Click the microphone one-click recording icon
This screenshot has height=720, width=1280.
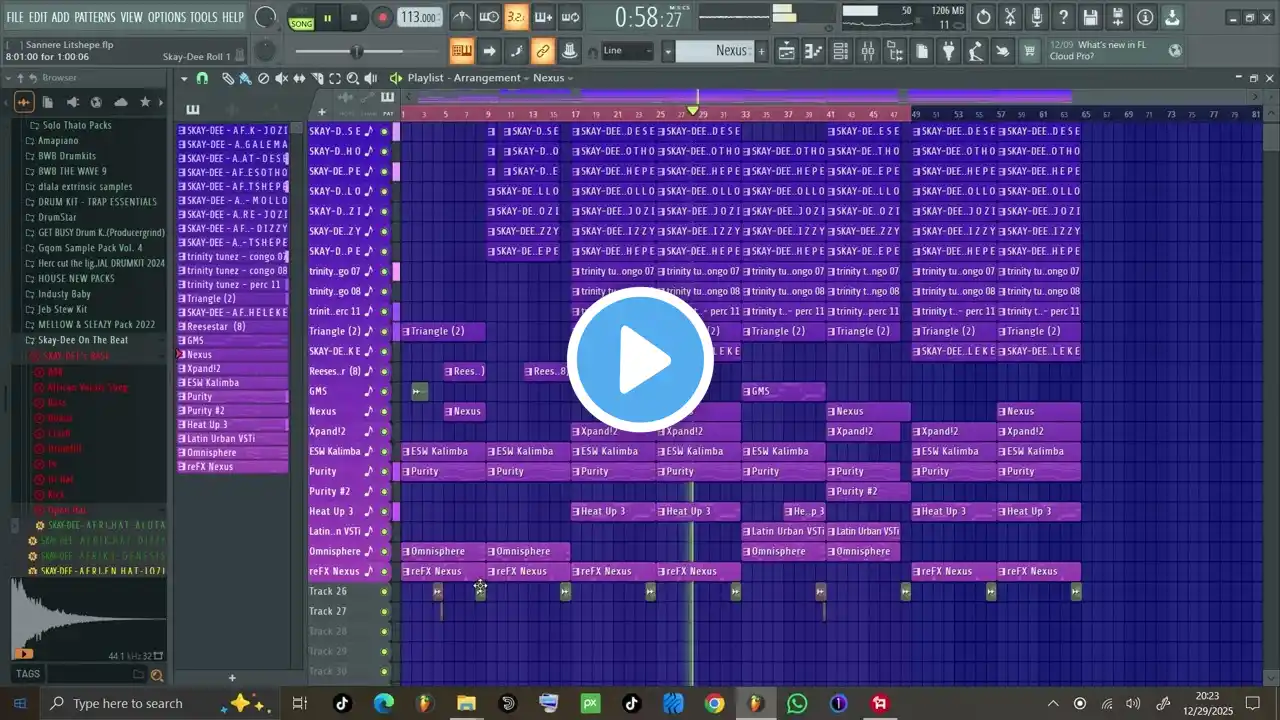[1037, 17]
